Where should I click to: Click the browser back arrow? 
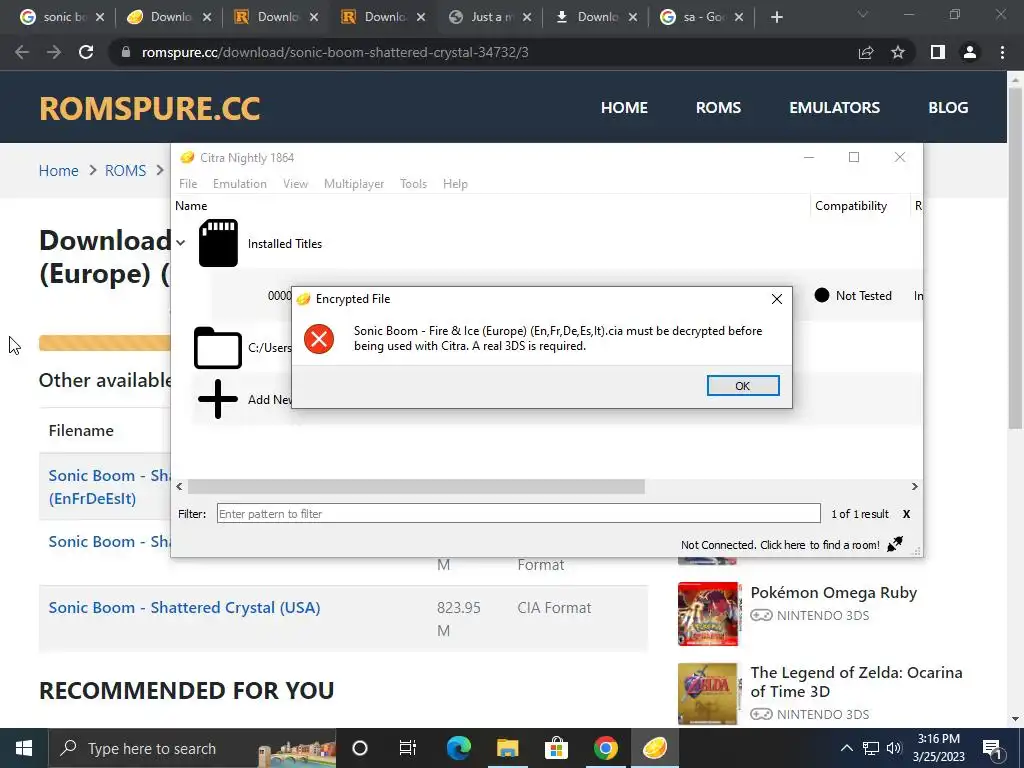click(22, 52)
